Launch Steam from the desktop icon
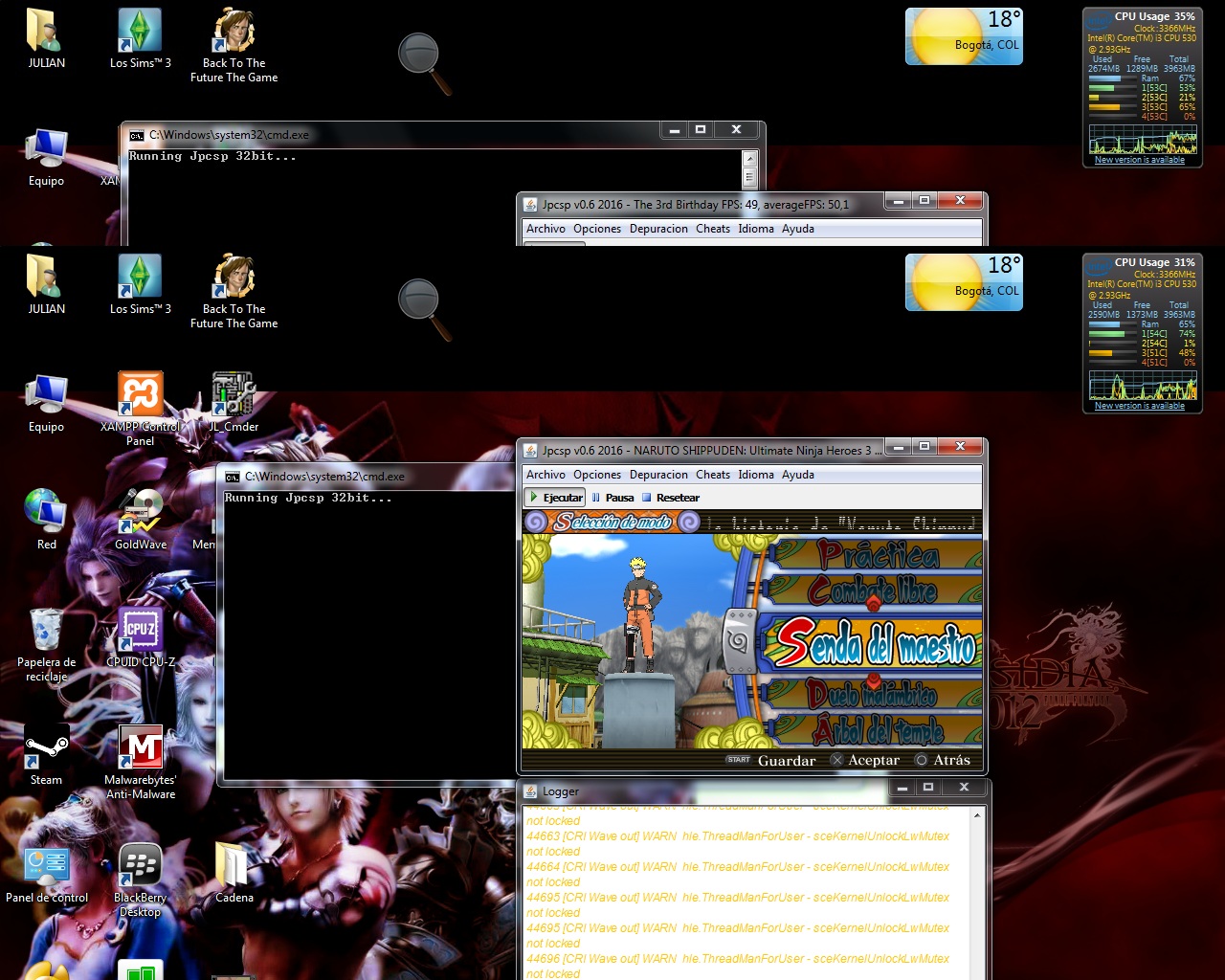Image resolution: width=1225 pixels, height=980 pixels. 46,754
